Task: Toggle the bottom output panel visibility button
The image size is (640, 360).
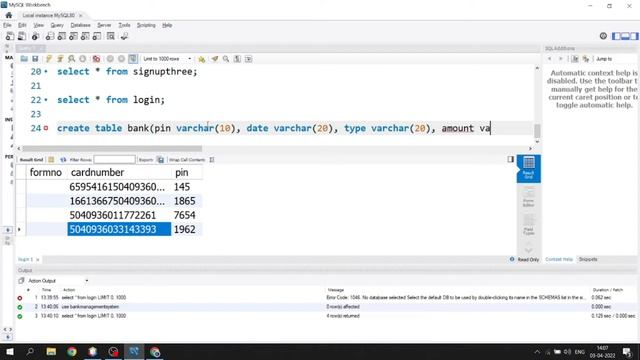Action: tap(625, 36)
